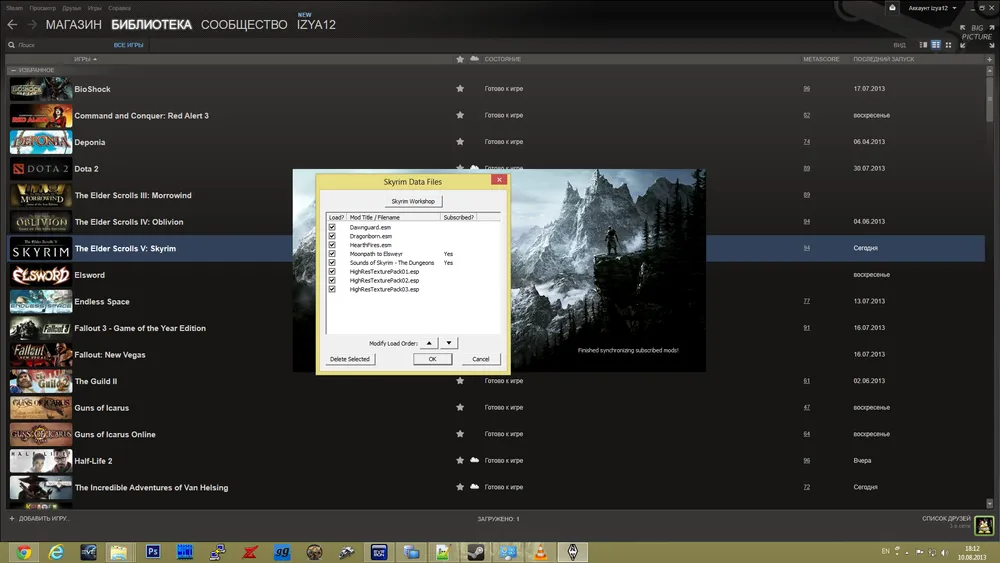Open the ВСЕ ИГРЫ filter dropdown

click(128, 45)
